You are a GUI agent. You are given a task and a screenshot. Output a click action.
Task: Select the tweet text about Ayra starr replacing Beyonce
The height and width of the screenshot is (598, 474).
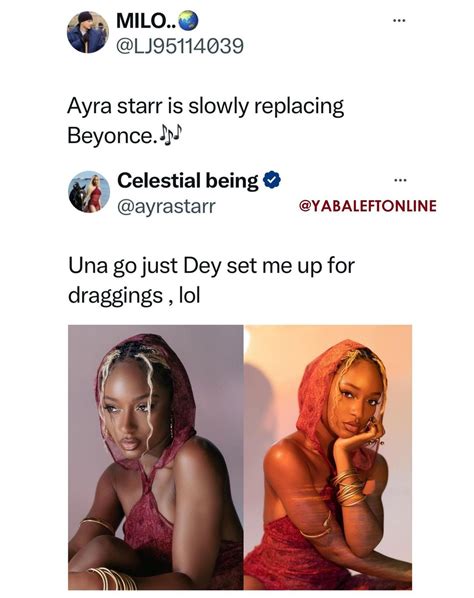[206, 120]
